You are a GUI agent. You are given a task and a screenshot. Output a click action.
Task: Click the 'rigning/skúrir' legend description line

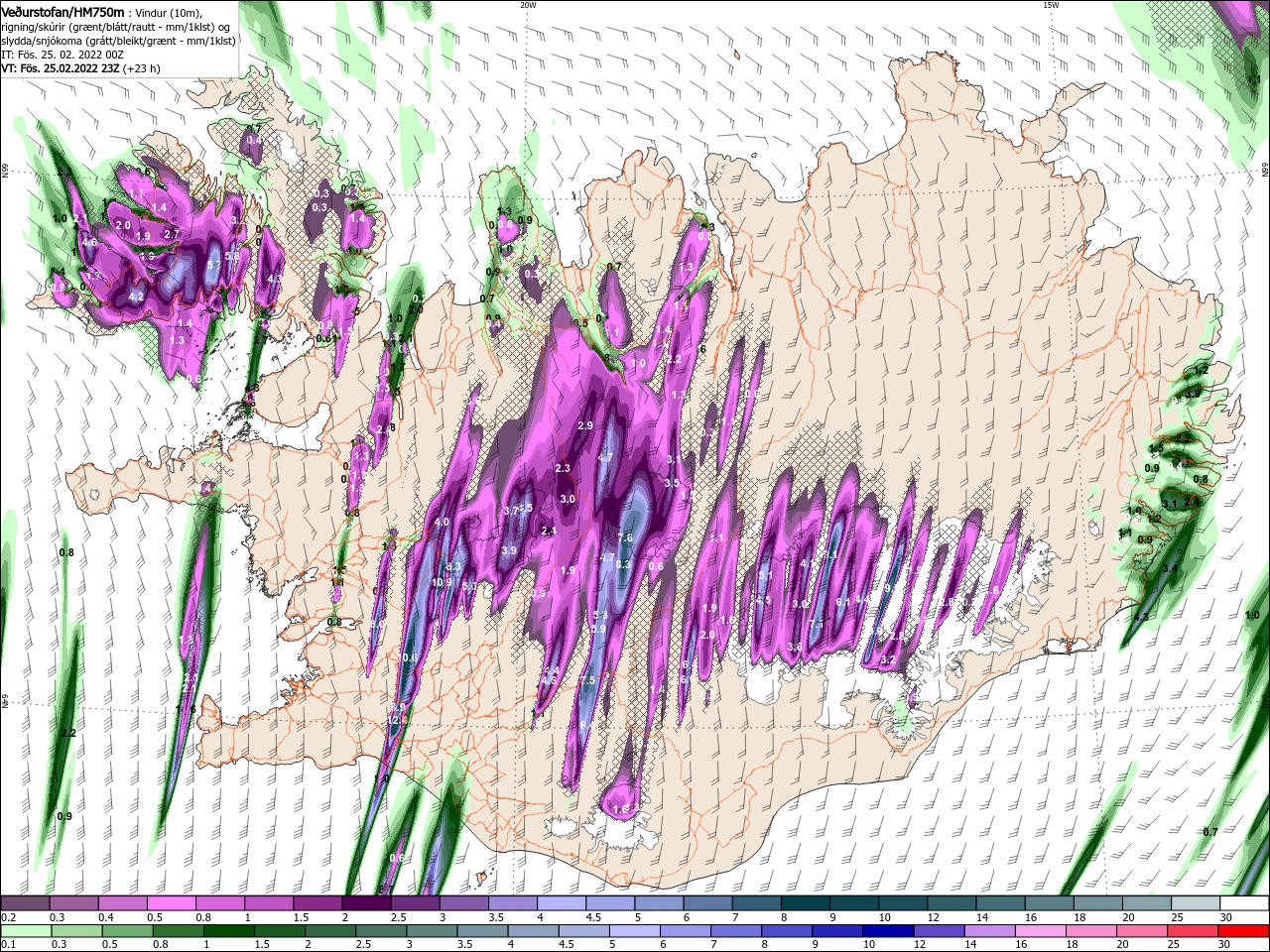pos(116,27)
